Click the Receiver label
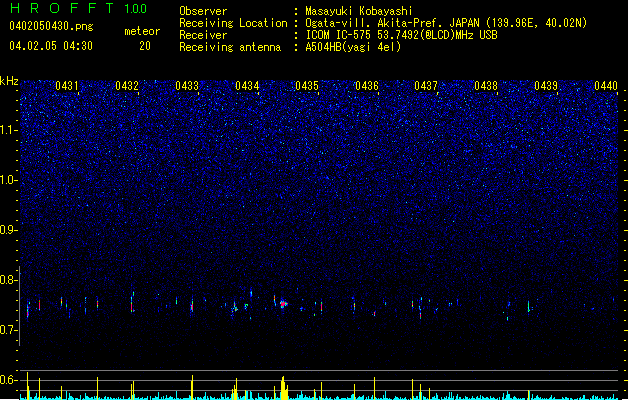Screen dimensions: 629x400 tap(203, 35)
